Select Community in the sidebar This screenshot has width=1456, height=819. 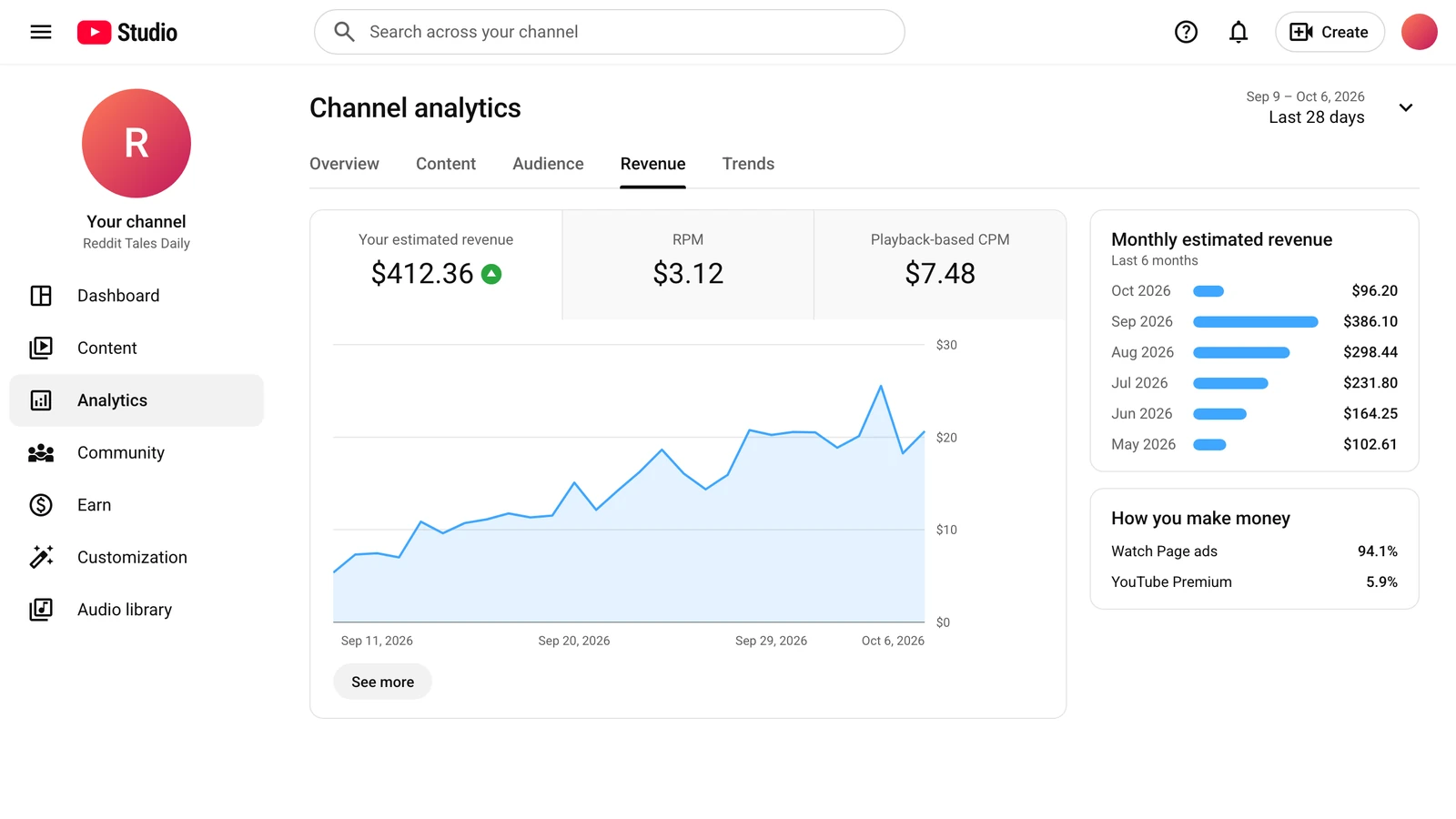coord(136,452)
